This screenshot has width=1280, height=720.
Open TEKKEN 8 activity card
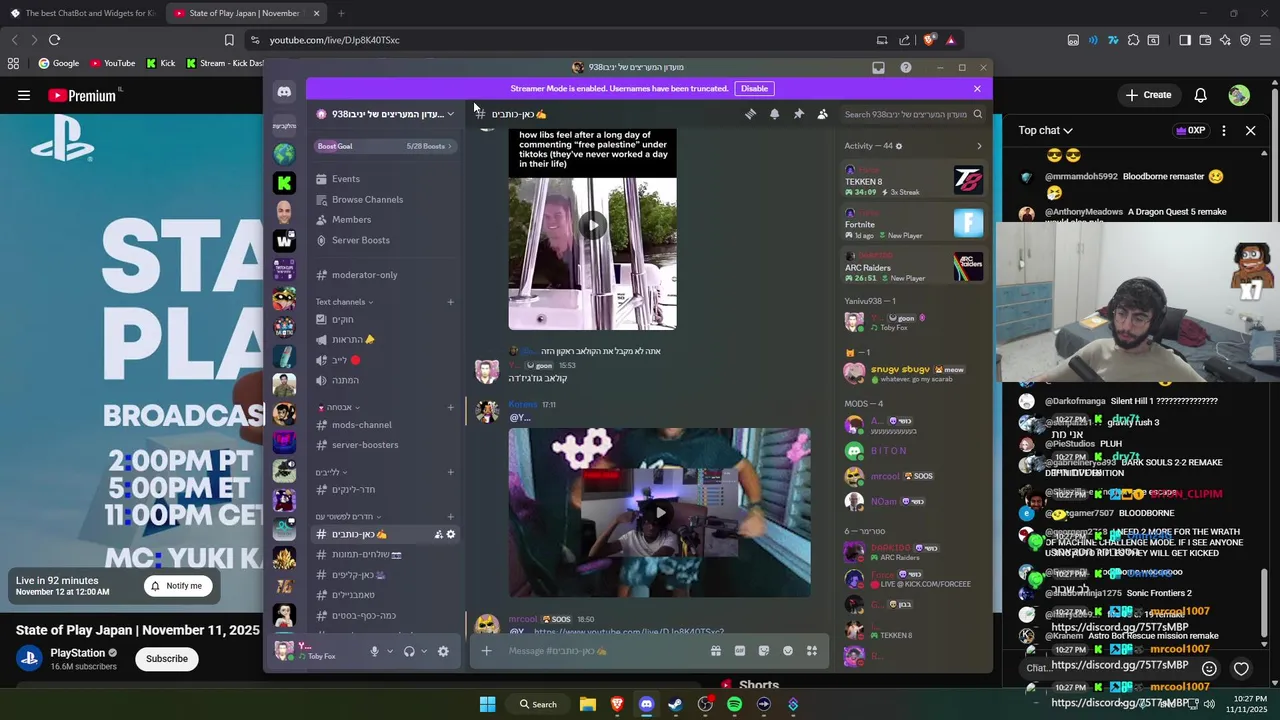click(x=914, y=181)
